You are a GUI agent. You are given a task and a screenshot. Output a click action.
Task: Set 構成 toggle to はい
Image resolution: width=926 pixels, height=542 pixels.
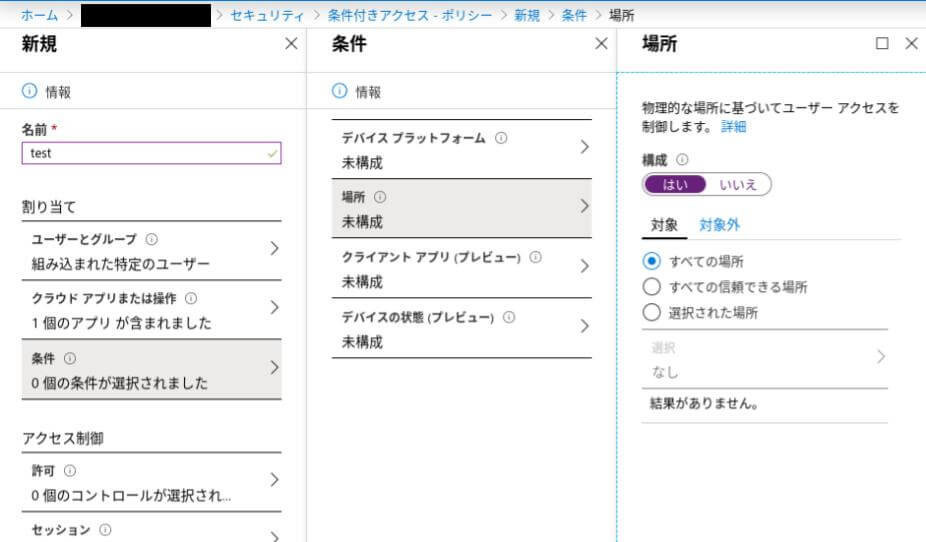coord(675,185)
